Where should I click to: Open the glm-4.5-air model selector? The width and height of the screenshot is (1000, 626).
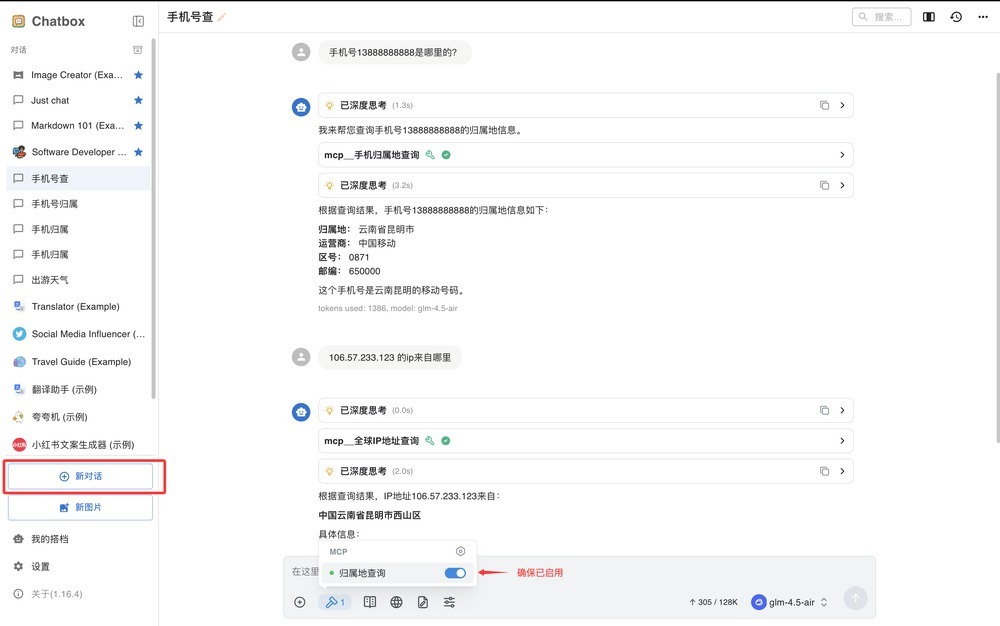click(x=790, y=602)
